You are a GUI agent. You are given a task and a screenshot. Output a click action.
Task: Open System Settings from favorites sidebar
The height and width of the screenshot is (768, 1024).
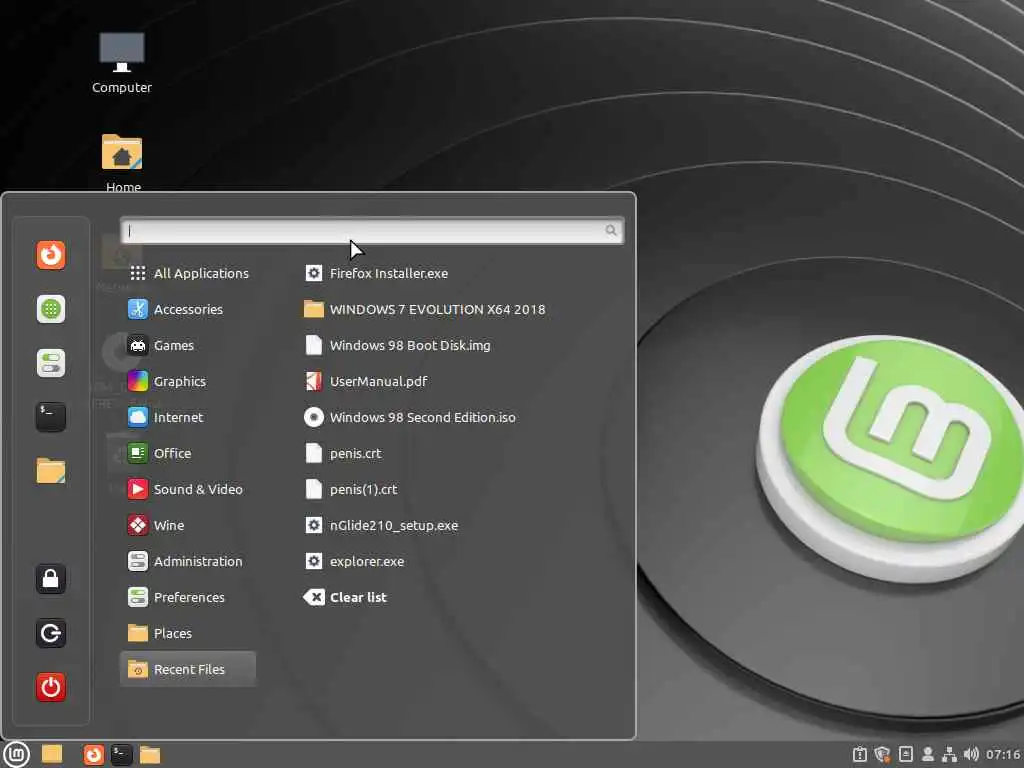point(51,363)
